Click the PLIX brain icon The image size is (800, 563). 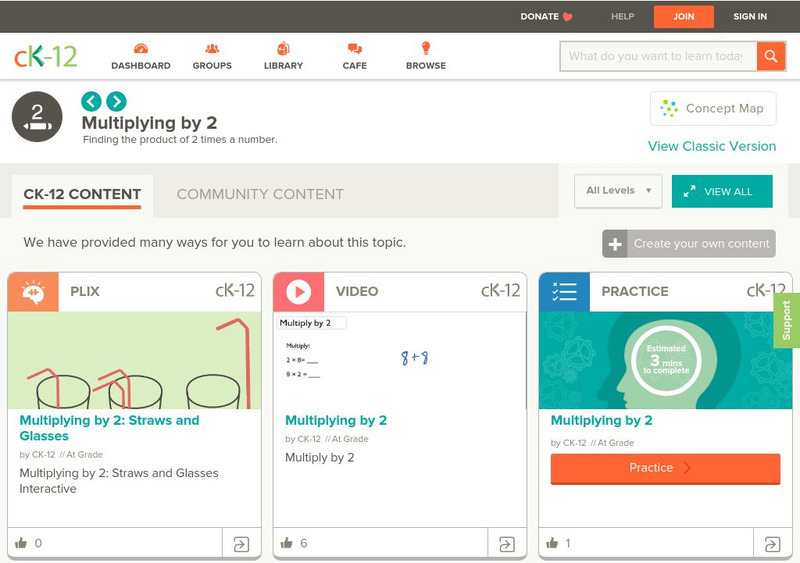[x=33, y=292]
